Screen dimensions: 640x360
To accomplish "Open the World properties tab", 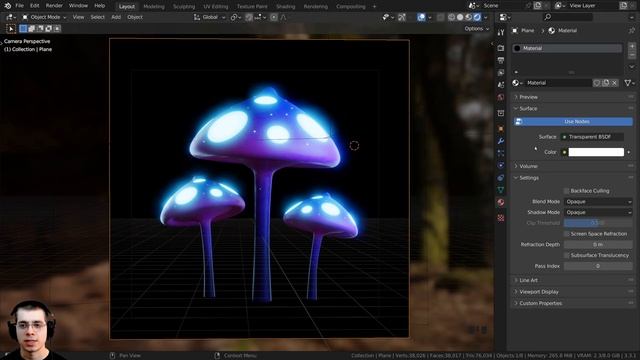I will [501, 97].
